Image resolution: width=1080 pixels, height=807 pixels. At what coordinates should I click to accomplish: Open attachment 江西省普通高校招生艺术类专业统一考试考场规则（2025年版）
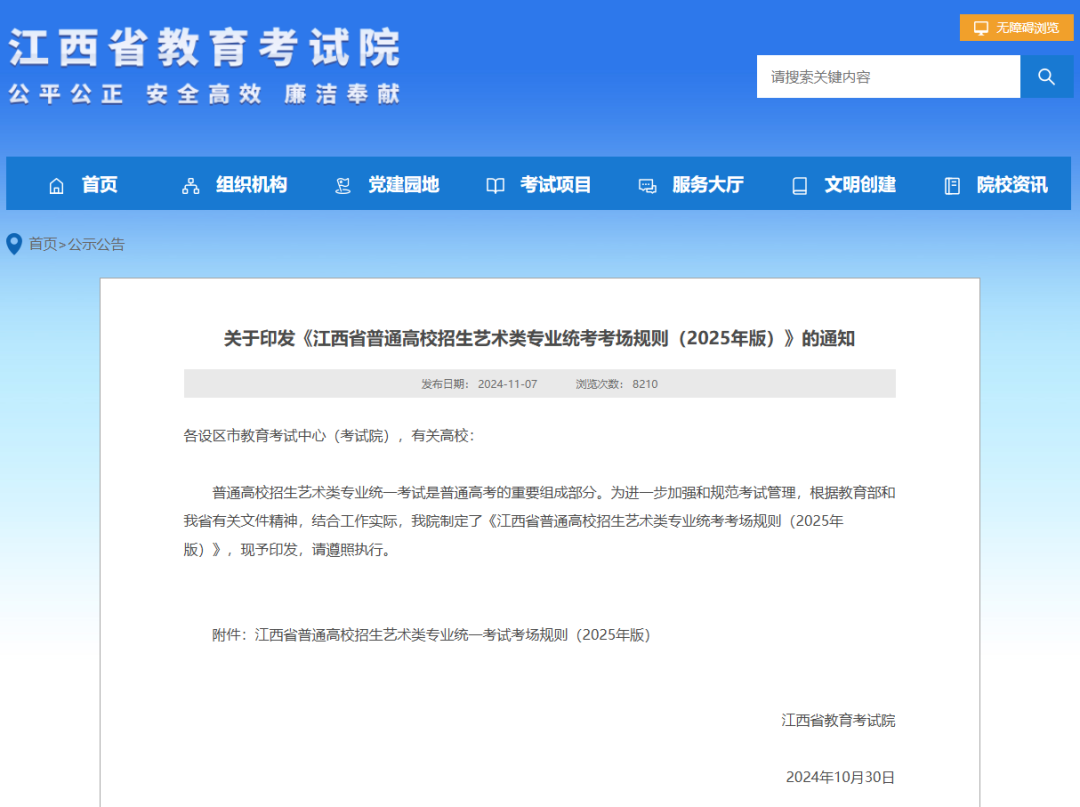[453, 635]
